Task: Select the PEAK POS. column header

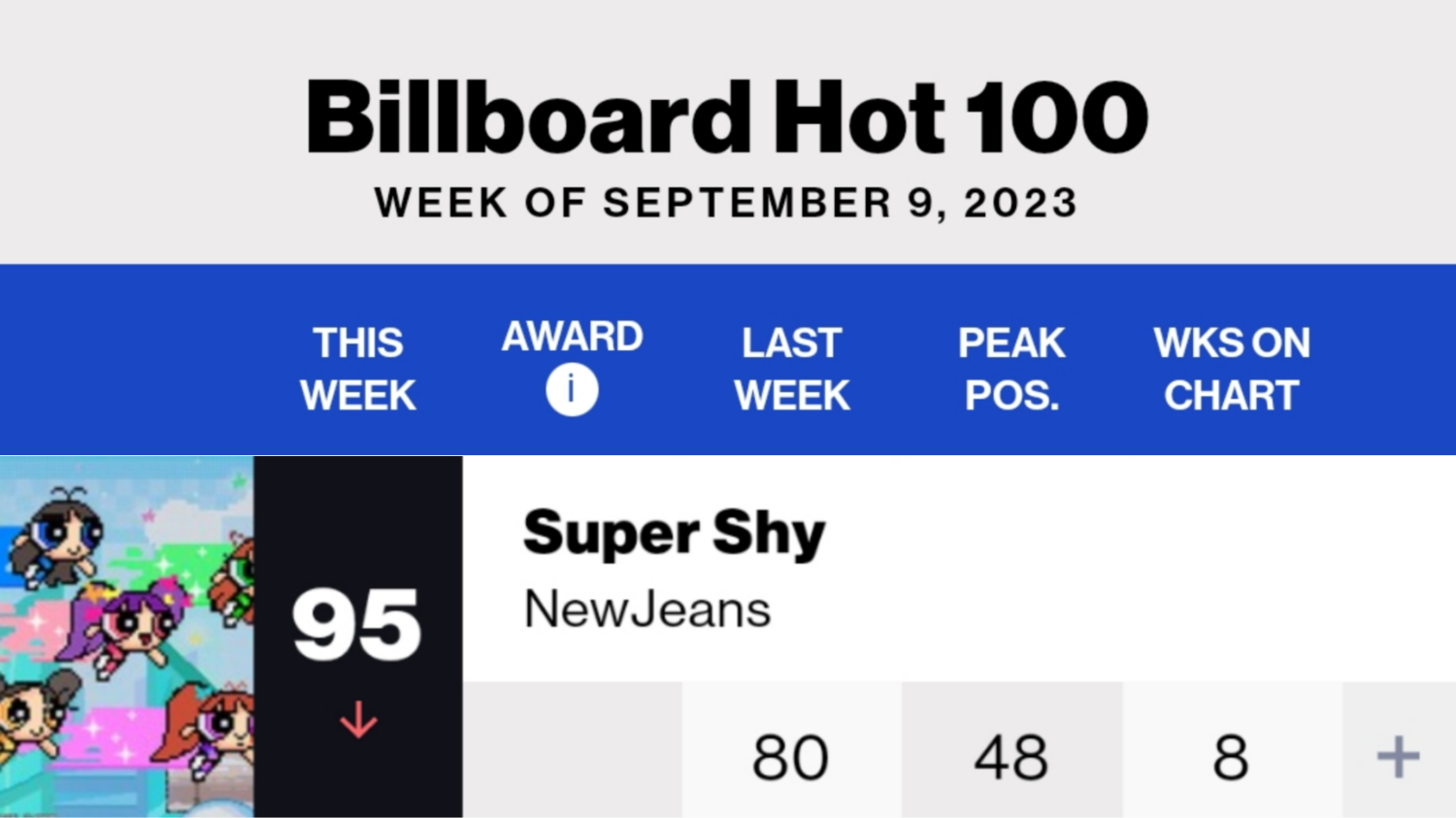Action: [x=1011, y=369]
